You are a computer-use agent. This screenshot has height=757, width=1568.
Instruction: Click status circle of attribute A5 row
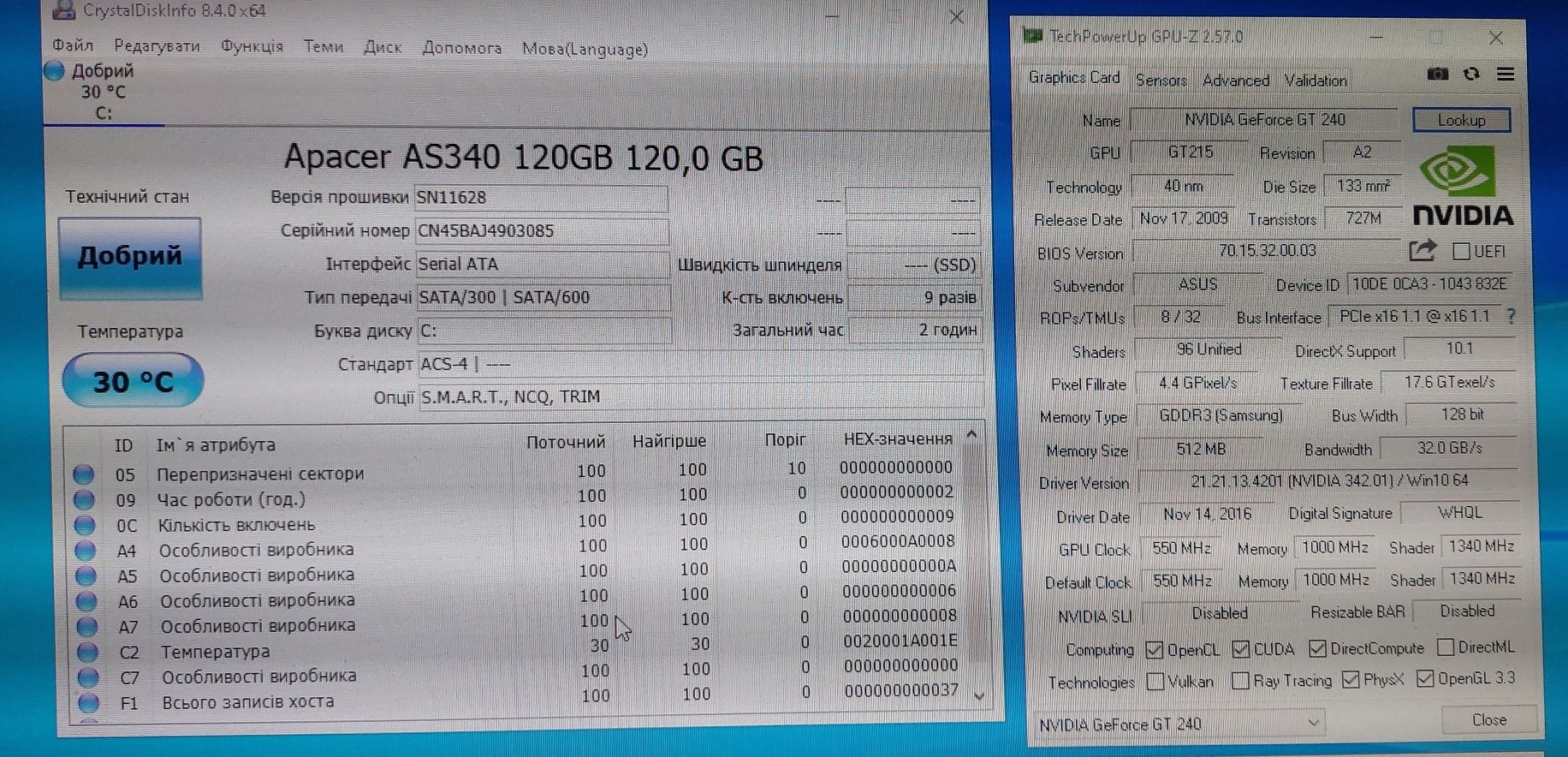86,575
